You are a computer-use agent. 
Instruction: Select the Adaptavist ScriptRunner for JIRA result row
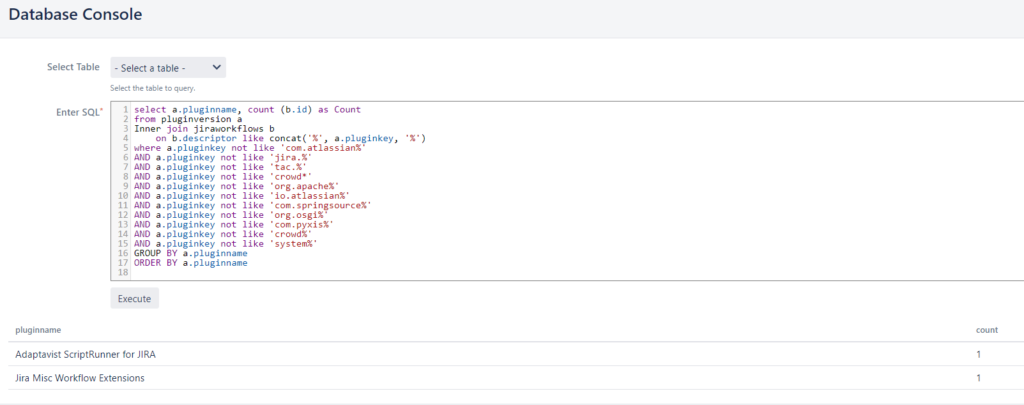[85, 354]
